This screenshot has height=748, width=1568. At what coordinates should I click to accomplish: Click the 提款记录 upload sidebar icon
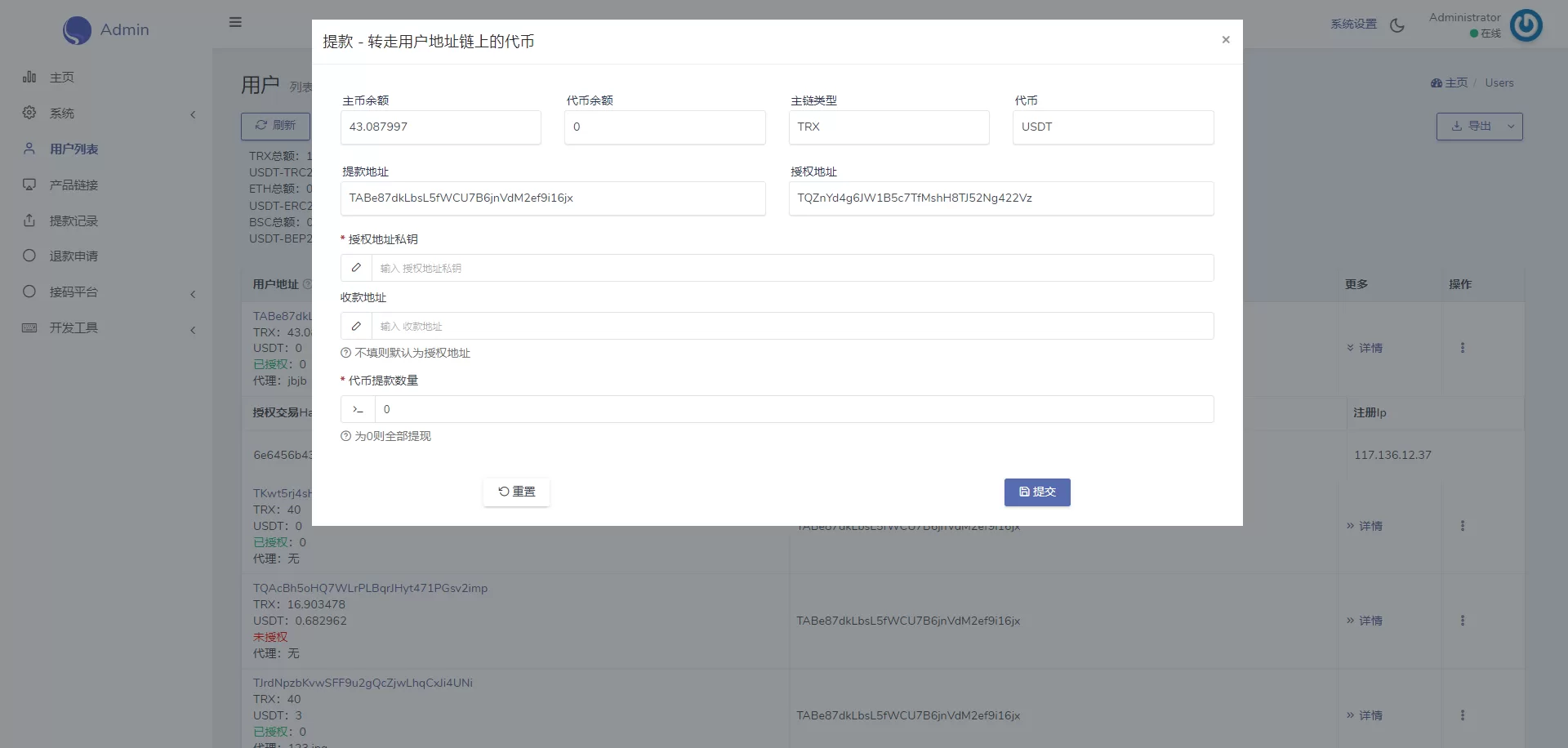pos(29,220)
